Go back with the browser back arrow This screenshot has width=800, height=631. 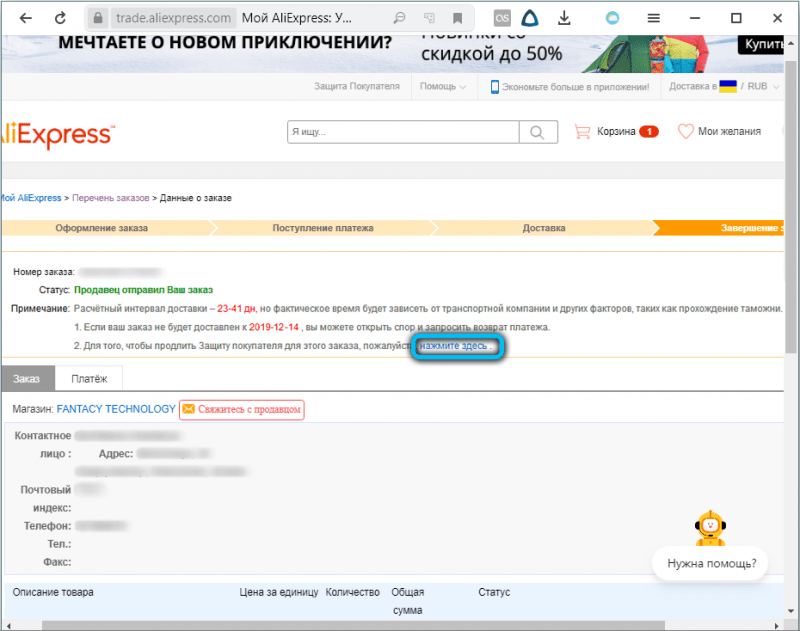point(26,18)
